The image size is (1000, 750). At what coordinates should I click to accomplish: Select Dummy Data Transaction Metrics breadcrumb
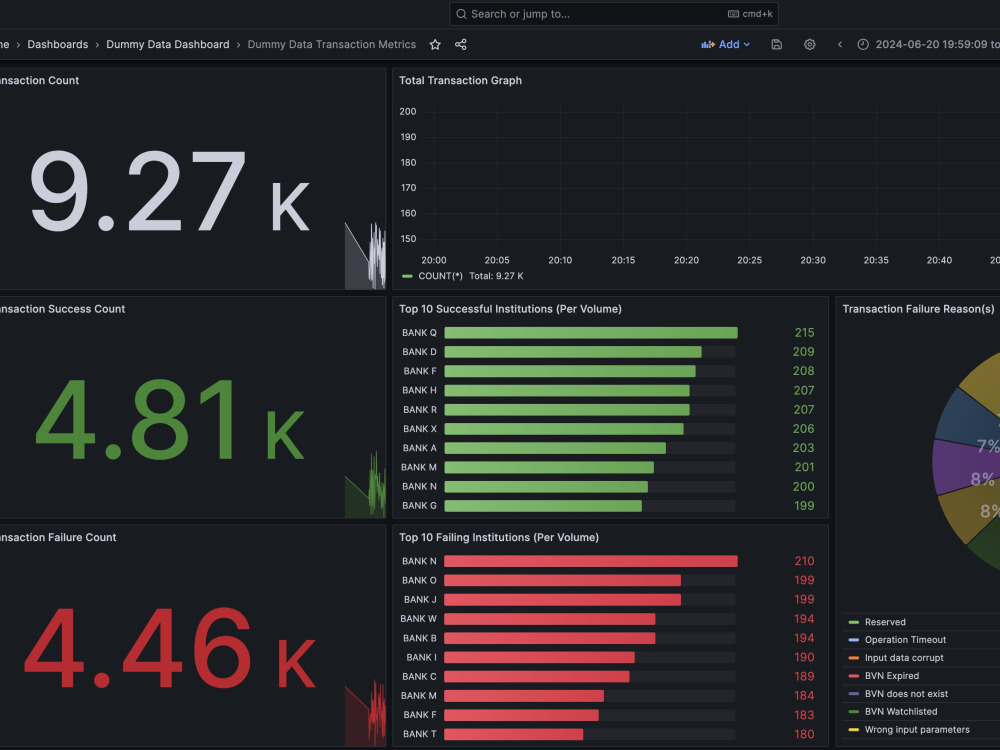tap(332, 45)
